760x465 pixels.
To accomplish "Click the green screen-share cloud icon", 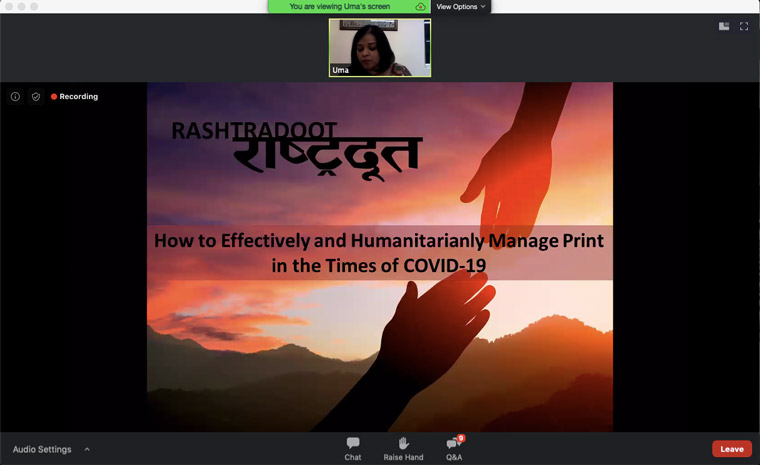I will click(420, 7).
